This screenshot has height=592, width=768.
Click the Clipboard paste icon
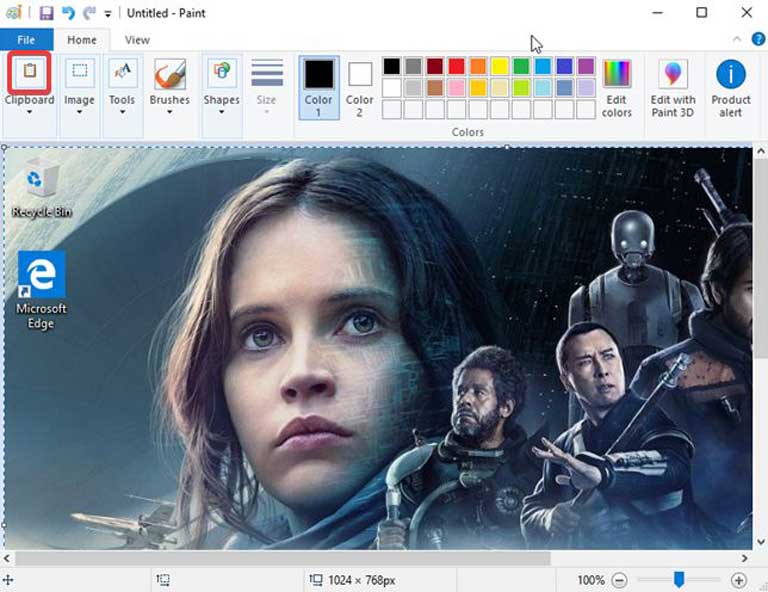click(x=29, y=72)
